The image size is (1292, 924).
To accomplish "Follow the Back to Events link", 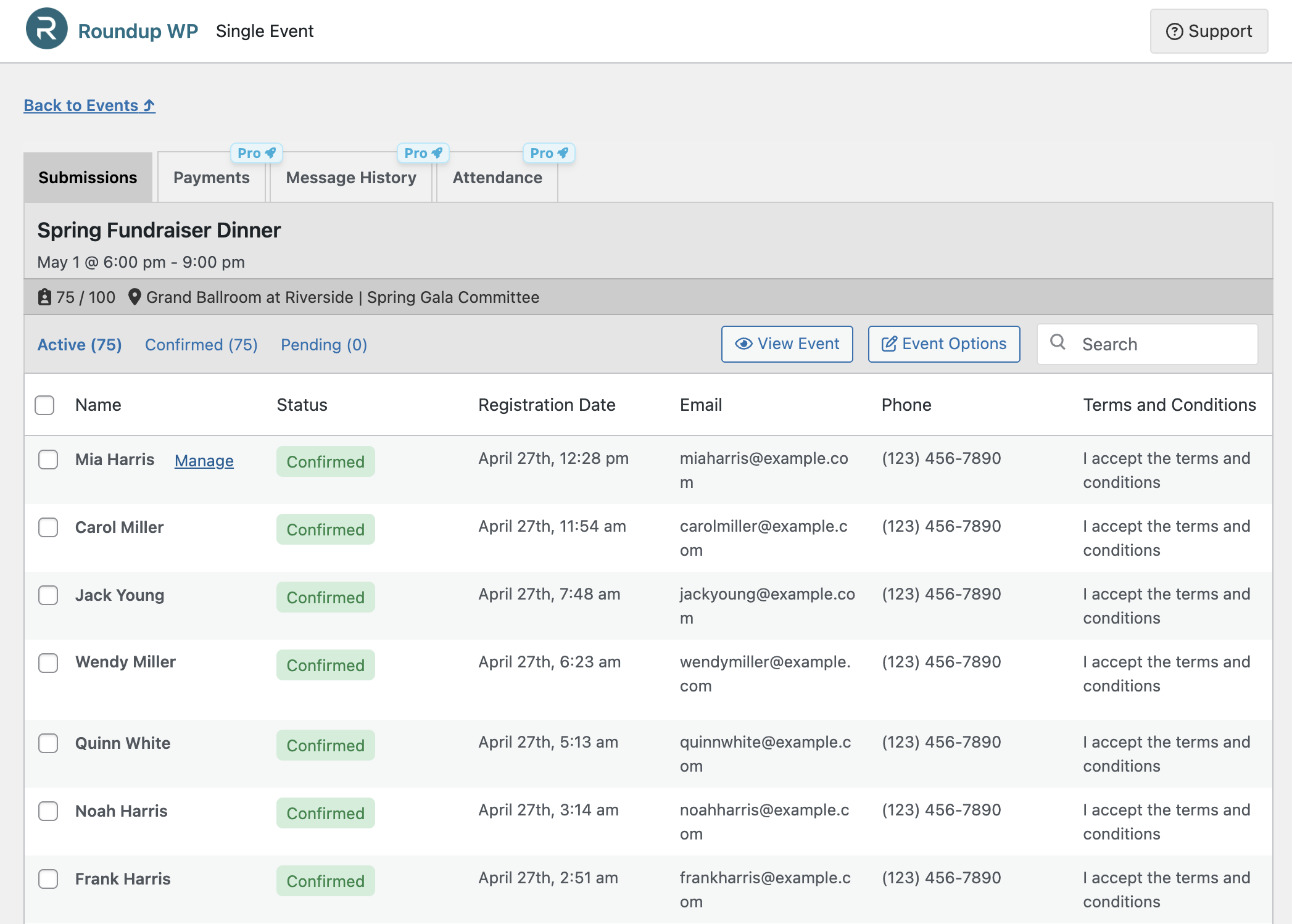I will point(89,105).
